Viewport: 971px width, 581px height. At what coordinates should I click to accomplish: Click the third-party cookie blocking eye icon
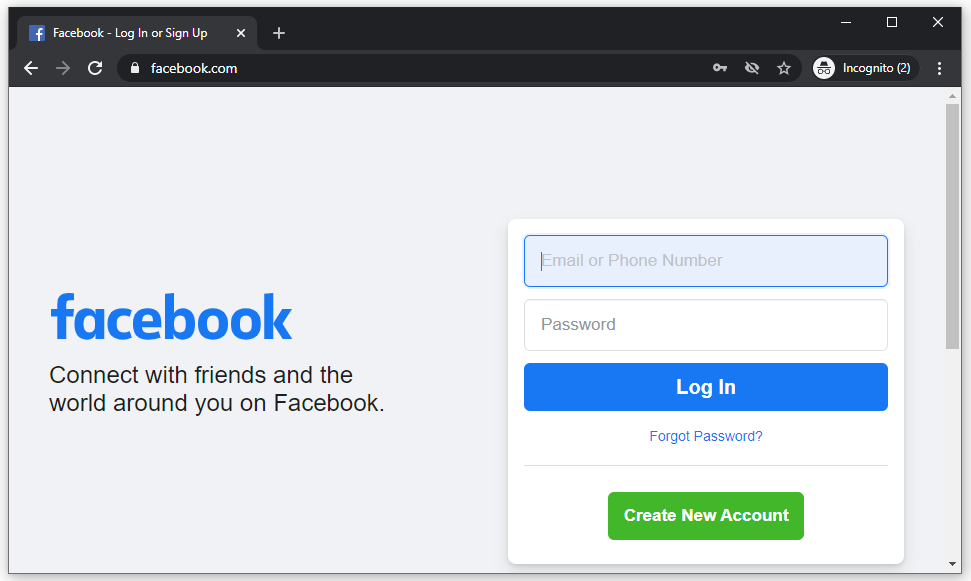point(752,68)
